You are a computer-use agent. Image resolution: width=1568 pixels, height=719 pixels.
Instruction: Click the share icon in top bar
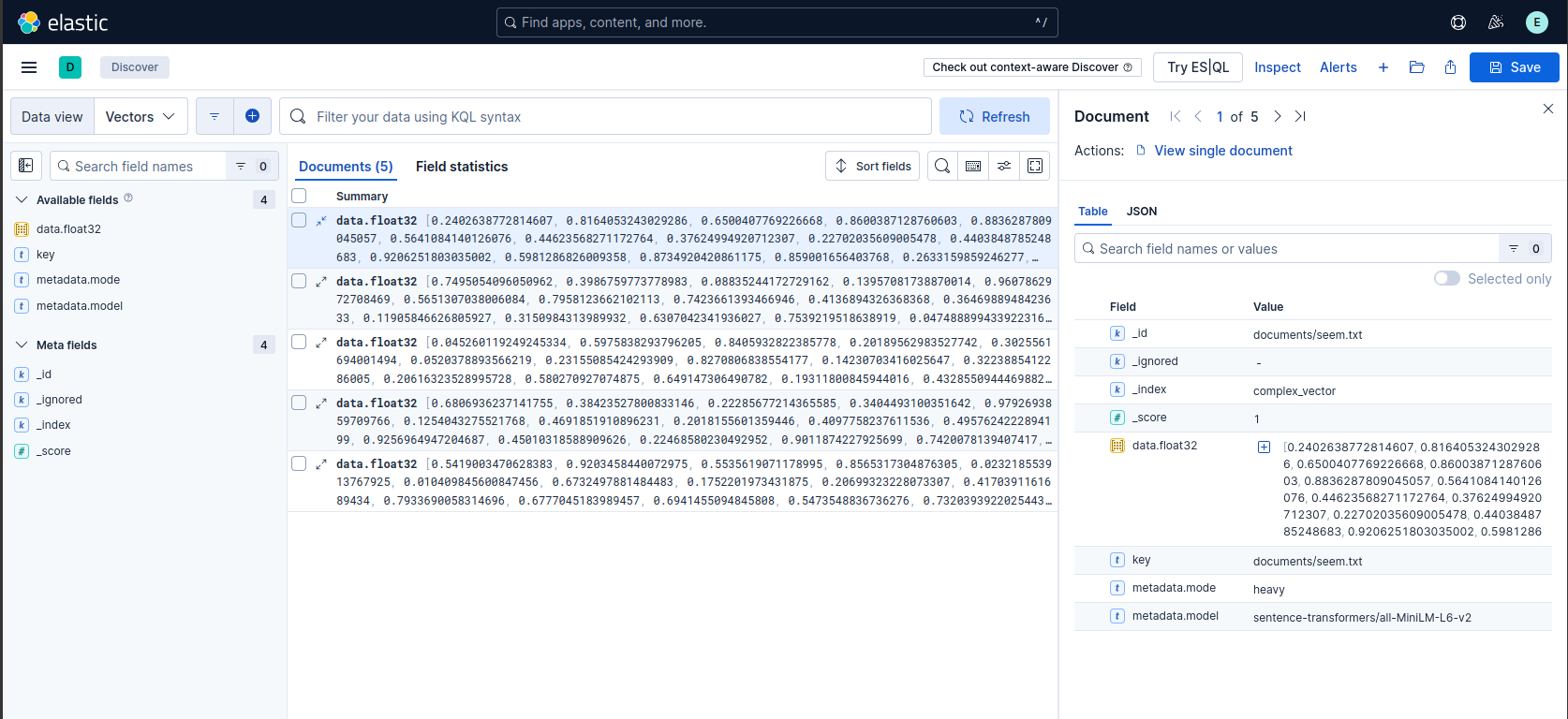tap(1450, 67)
